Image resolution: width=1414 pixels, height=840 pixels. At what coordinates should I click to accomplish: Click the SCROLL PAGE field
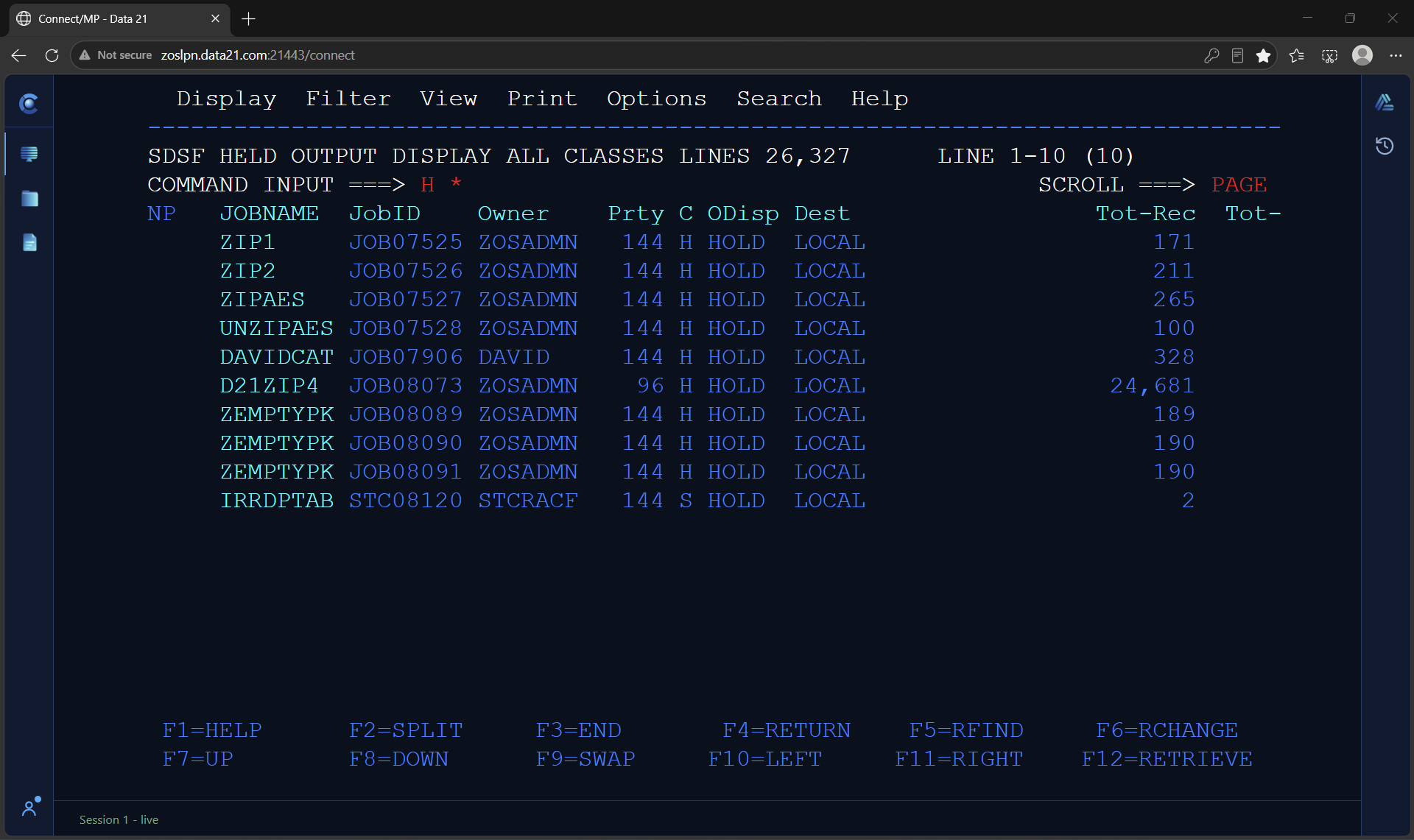coord(1240,185)
